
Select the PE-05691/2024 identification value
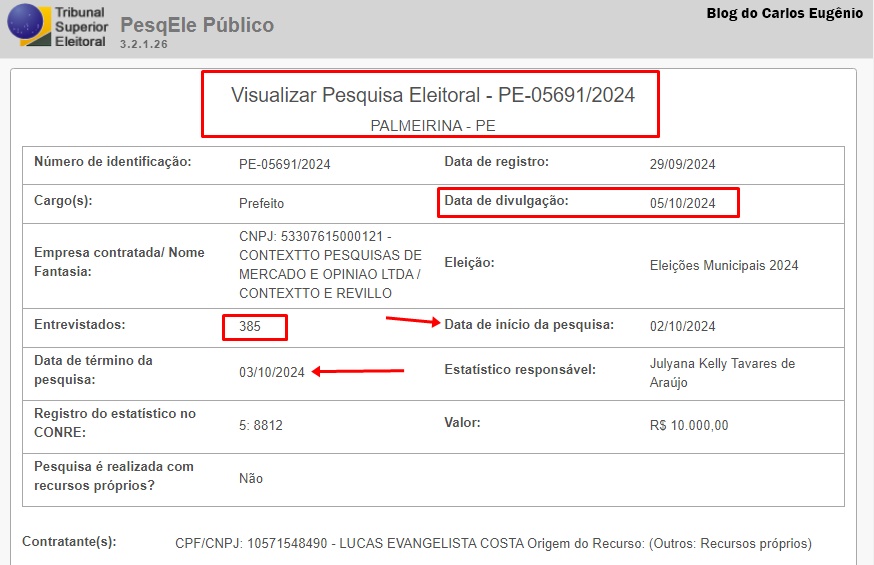click(284, 164)
